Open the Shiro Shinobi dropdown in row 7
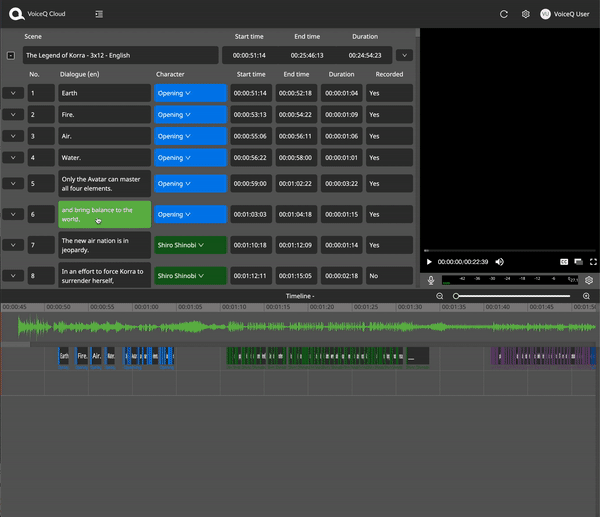Screen dimensions: 600x517 click(190, 245)
